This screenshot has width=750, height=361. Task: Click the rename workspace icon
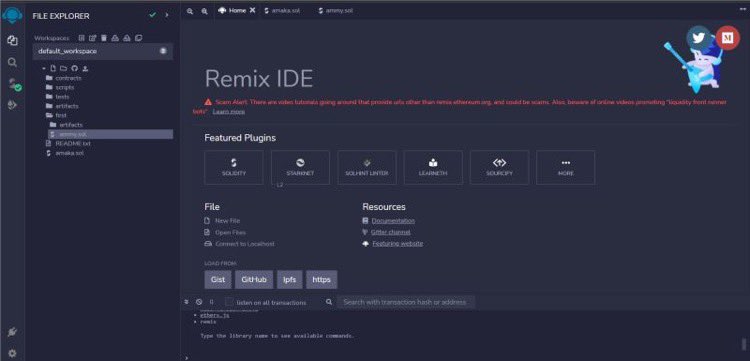(93, 38)
